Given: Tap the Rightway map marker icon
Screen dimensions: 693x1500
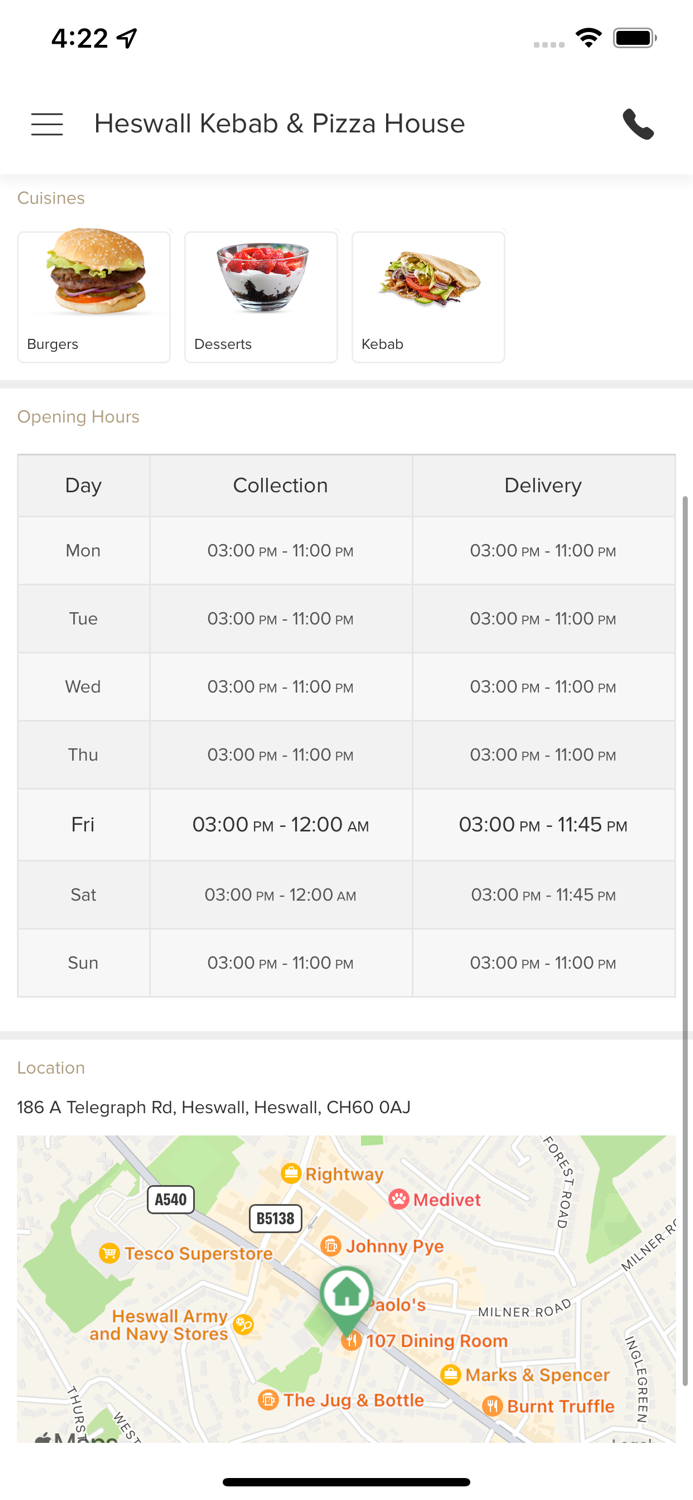Looking at the screenshot, I should coord(291,1173).
